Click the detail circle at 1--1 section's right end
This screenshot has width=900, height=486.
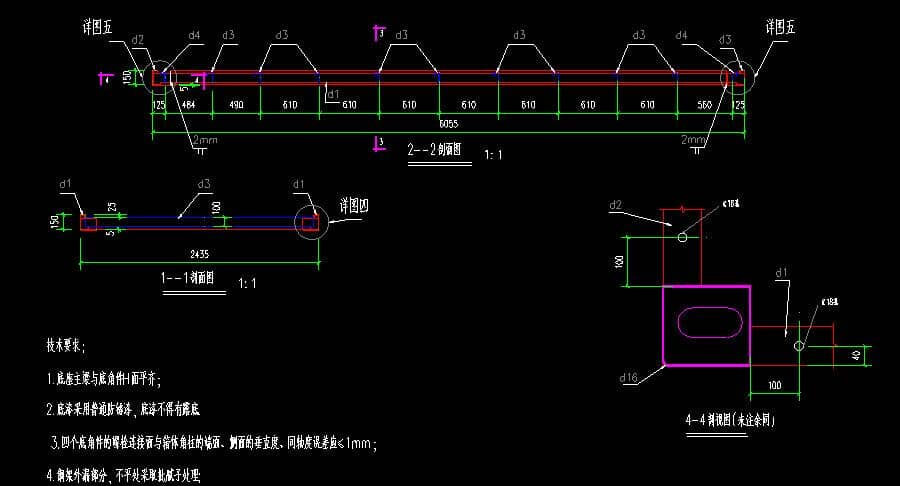[313, 223]
